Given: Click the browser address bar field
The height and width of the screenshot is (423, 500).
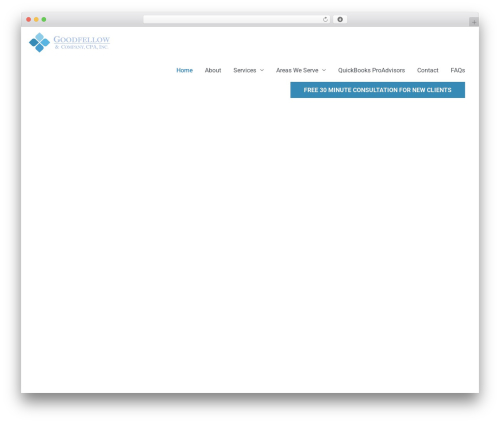Looking at the screenshot, I should click(236, 19).
